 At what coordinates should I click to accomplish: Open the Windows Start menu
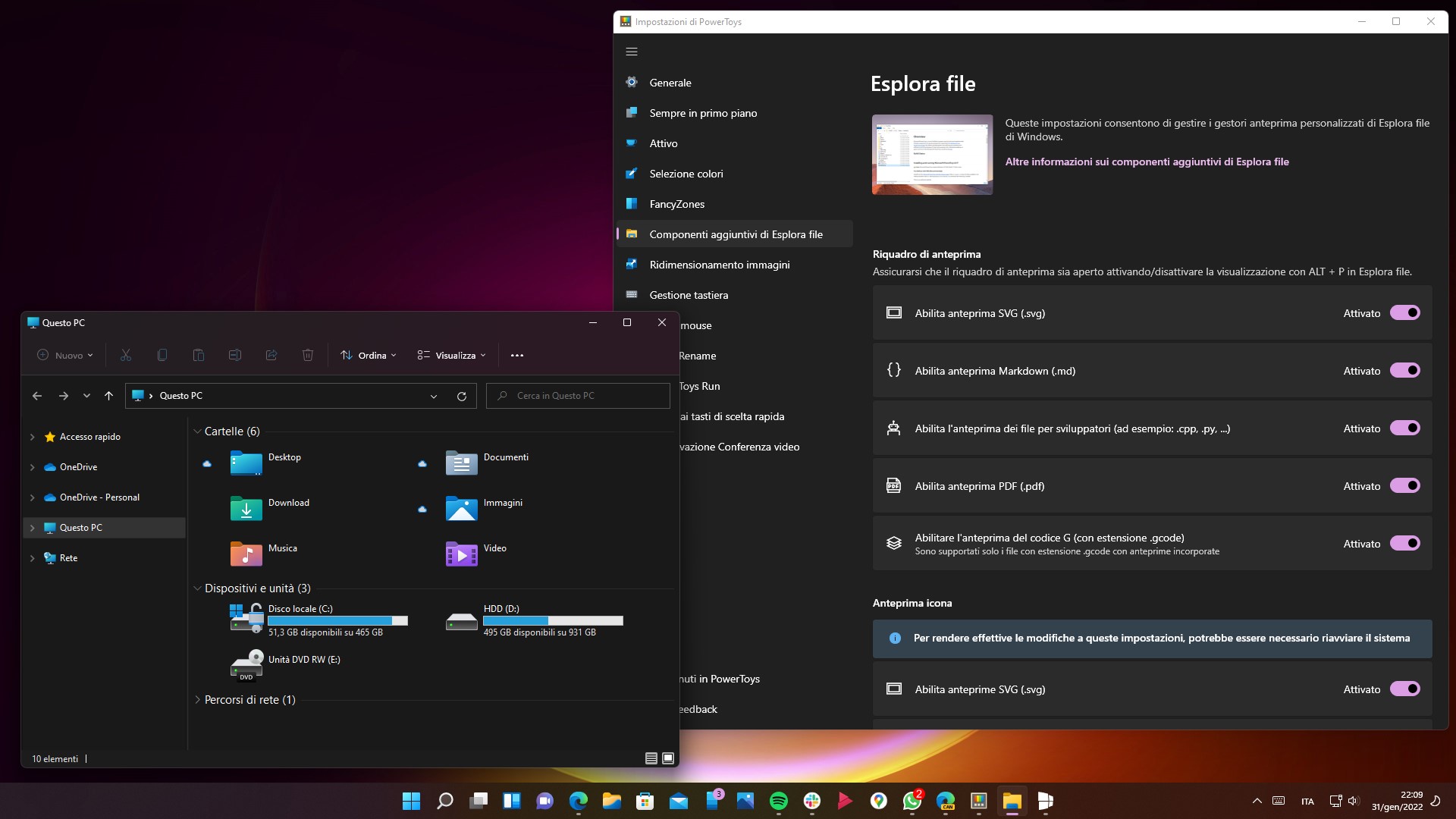tap(411, 801)
